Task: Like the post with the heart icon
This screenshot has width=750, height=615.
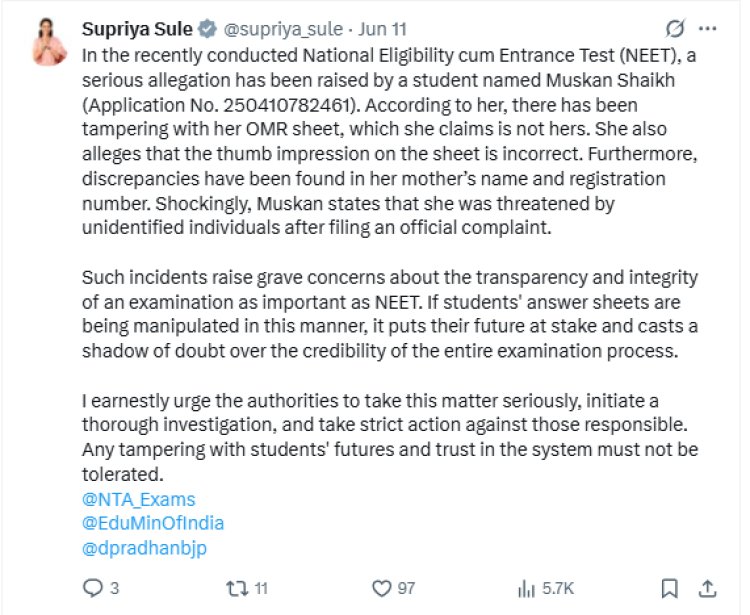Action: coord(380,587)
